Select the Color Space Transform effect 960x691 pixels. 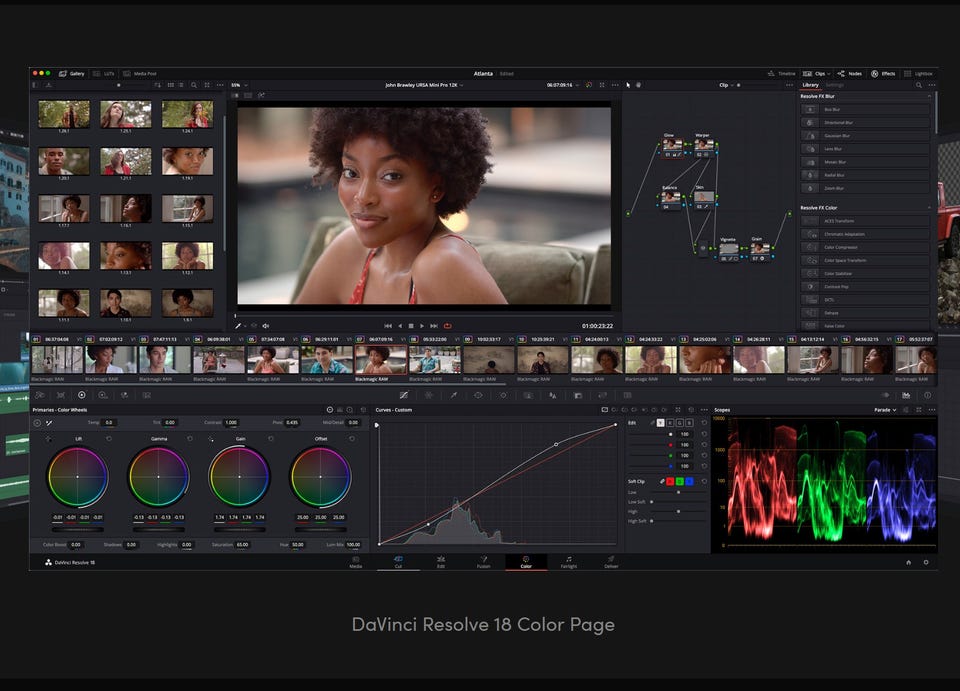tap(865, 260)
